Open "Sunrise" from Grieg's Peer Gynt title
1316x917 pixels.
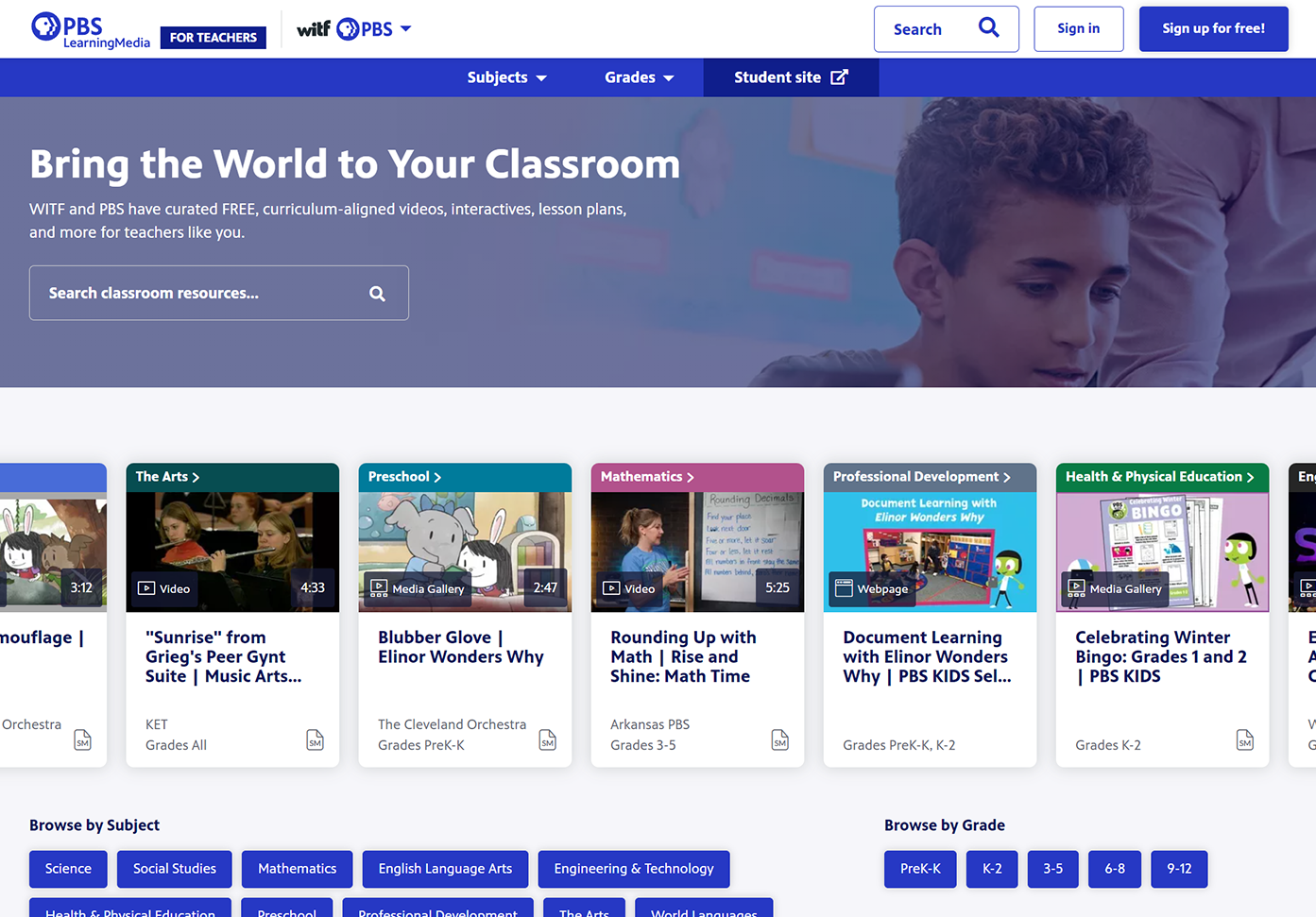[x=224, y=656]
